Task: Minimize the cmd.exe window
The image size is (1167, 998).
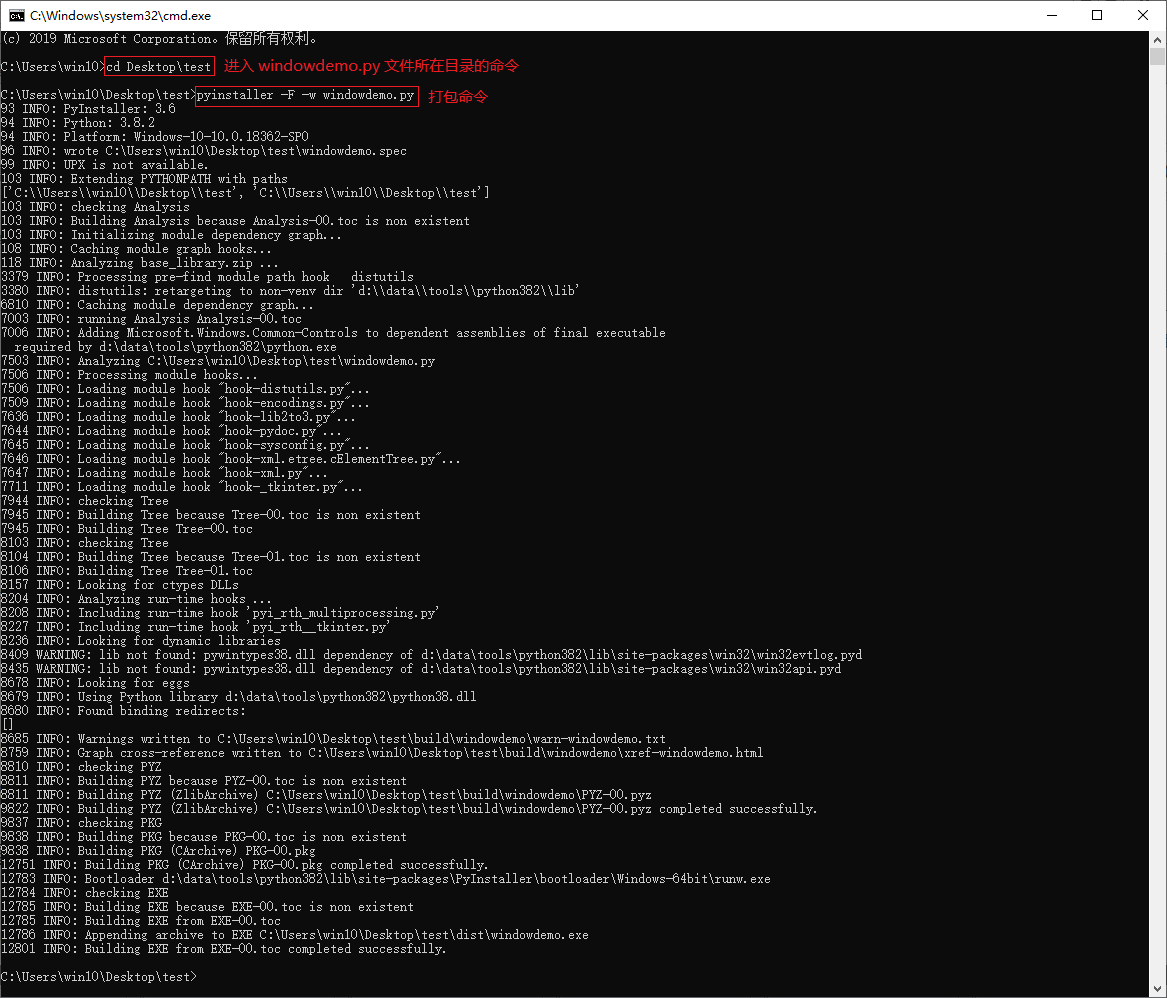Action: [x=1052, y=16]
